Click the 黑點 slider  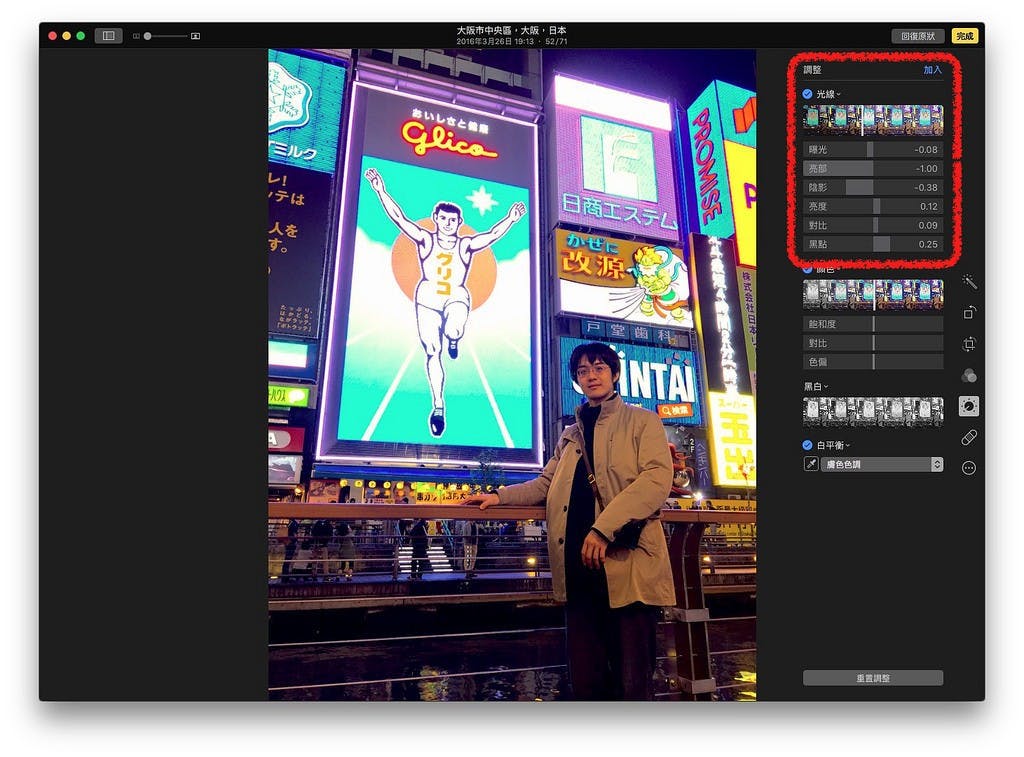click(x=873, y=244)
